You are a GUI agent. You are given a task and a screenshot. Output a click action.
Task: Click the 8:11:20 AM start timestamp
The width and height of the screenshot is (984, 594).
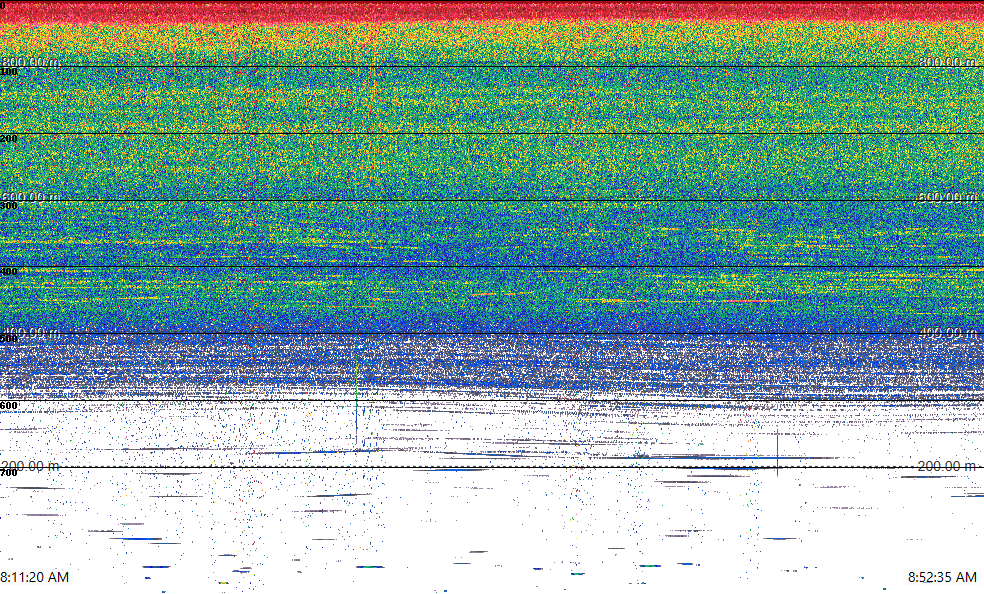[35, 576]
